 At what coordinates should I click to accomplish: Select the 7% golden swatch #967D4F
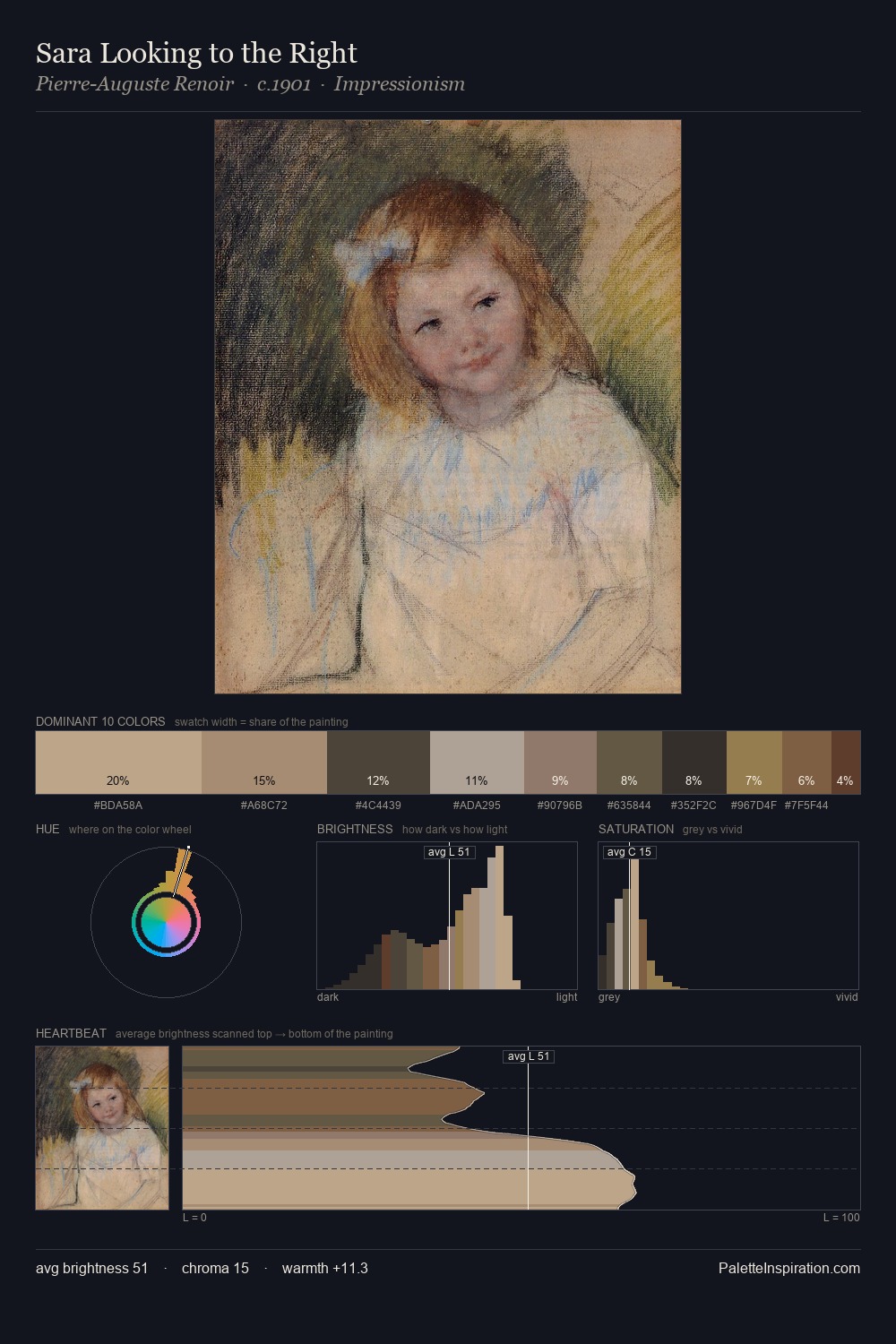click(x=754, y=762)
